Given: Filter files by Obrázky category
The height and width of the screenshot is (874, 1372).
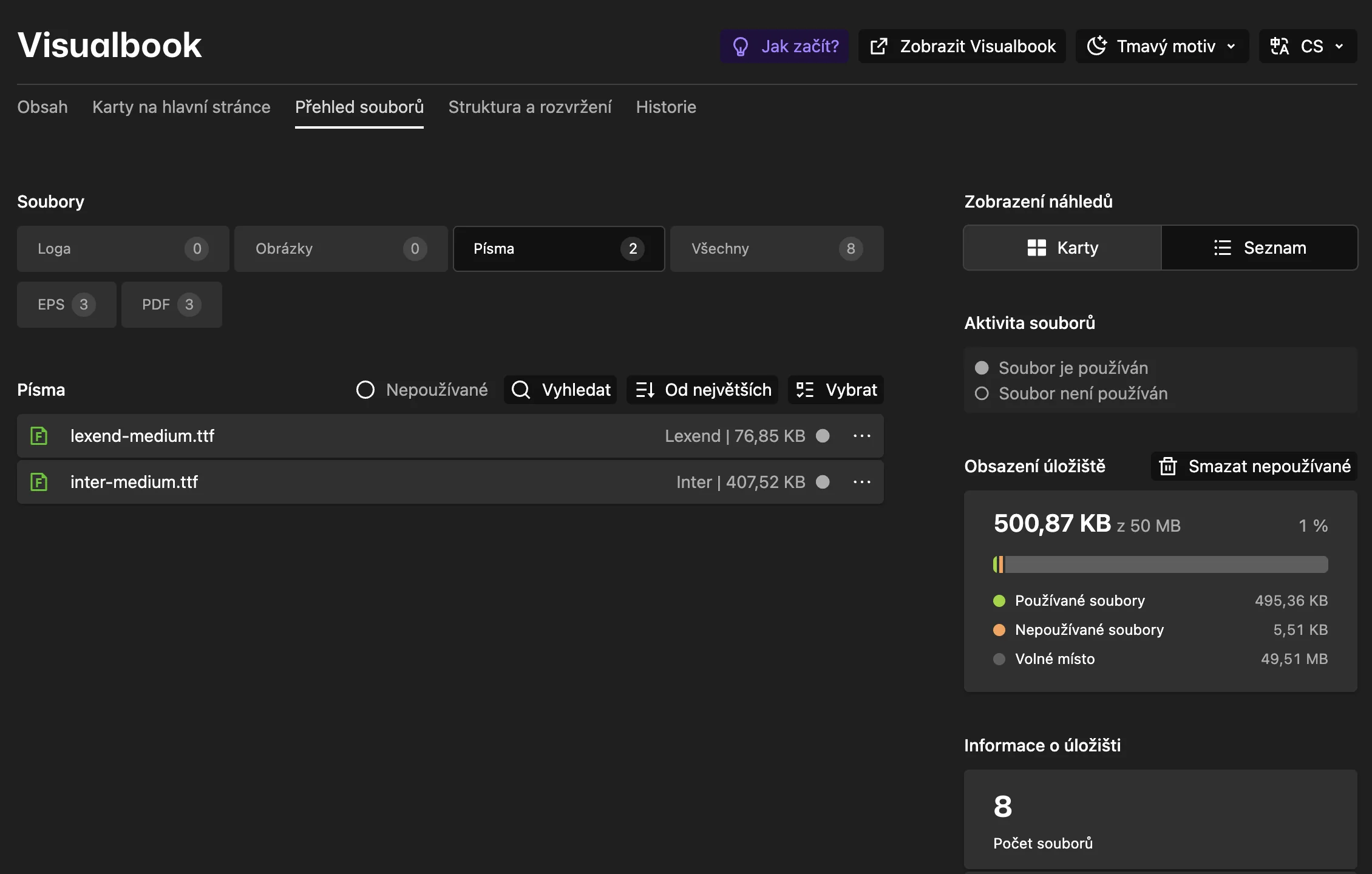Looking at the screenshot, I should (x=341, y=249).
